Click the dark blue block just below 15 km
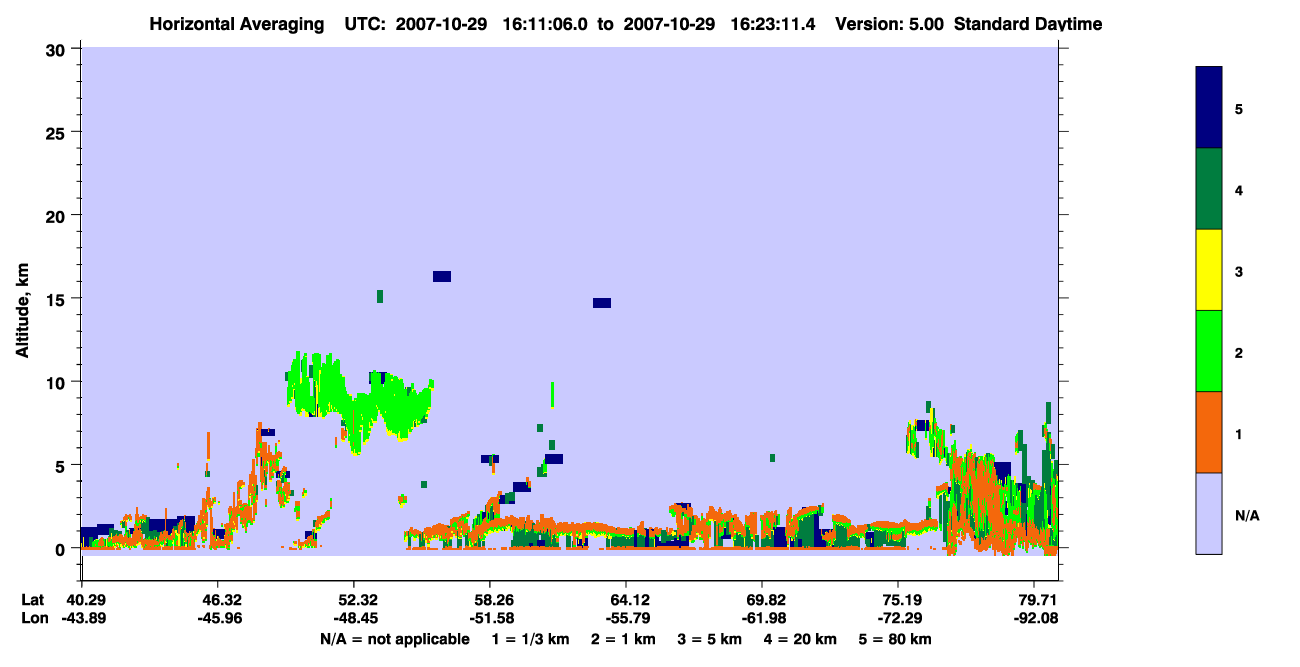Screen dimensions: 1300x667 602,303
